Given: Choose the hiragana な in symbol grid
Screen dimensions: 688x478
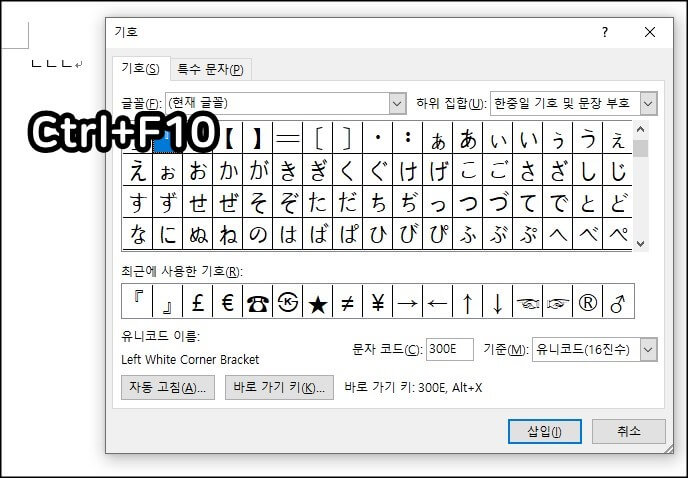Looking at the screenshot, I should pos(137,234).
